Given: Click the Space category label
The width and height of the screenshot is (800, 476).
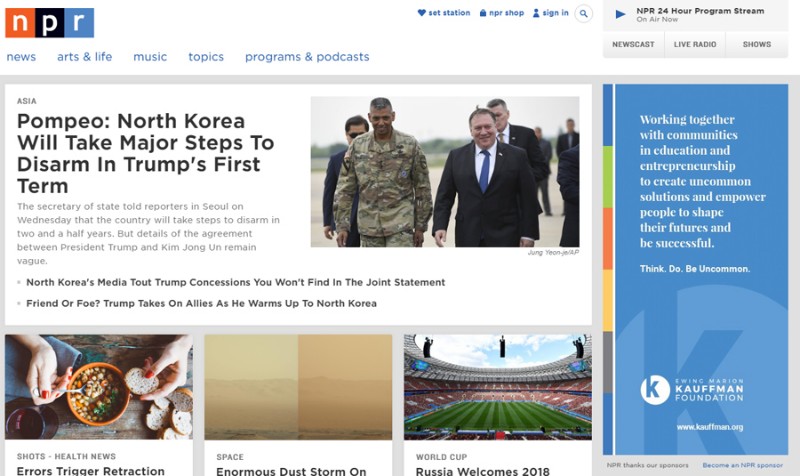Looking at the screenshot, I should (230, 457).
